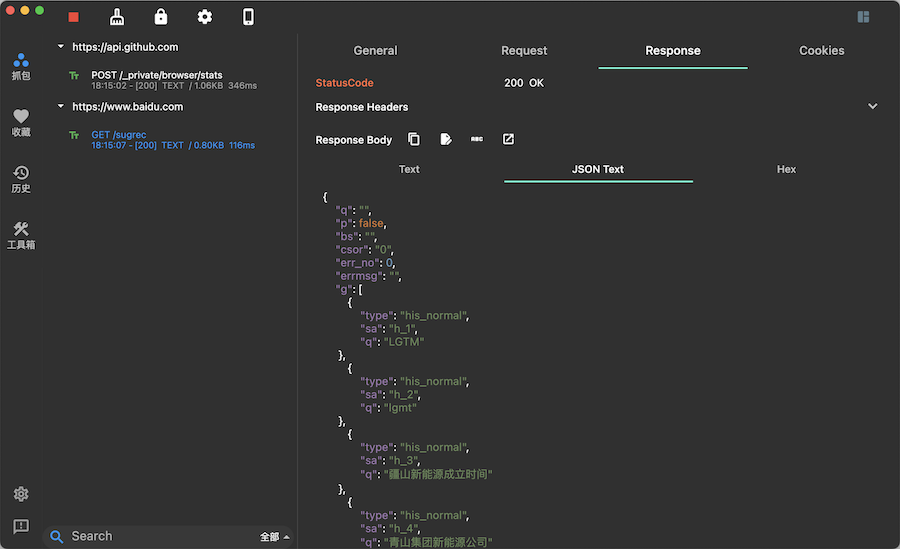Expand the Response Headers chevron
The image size is (900, 549).
pyautogui.click(x=872, y=106)
